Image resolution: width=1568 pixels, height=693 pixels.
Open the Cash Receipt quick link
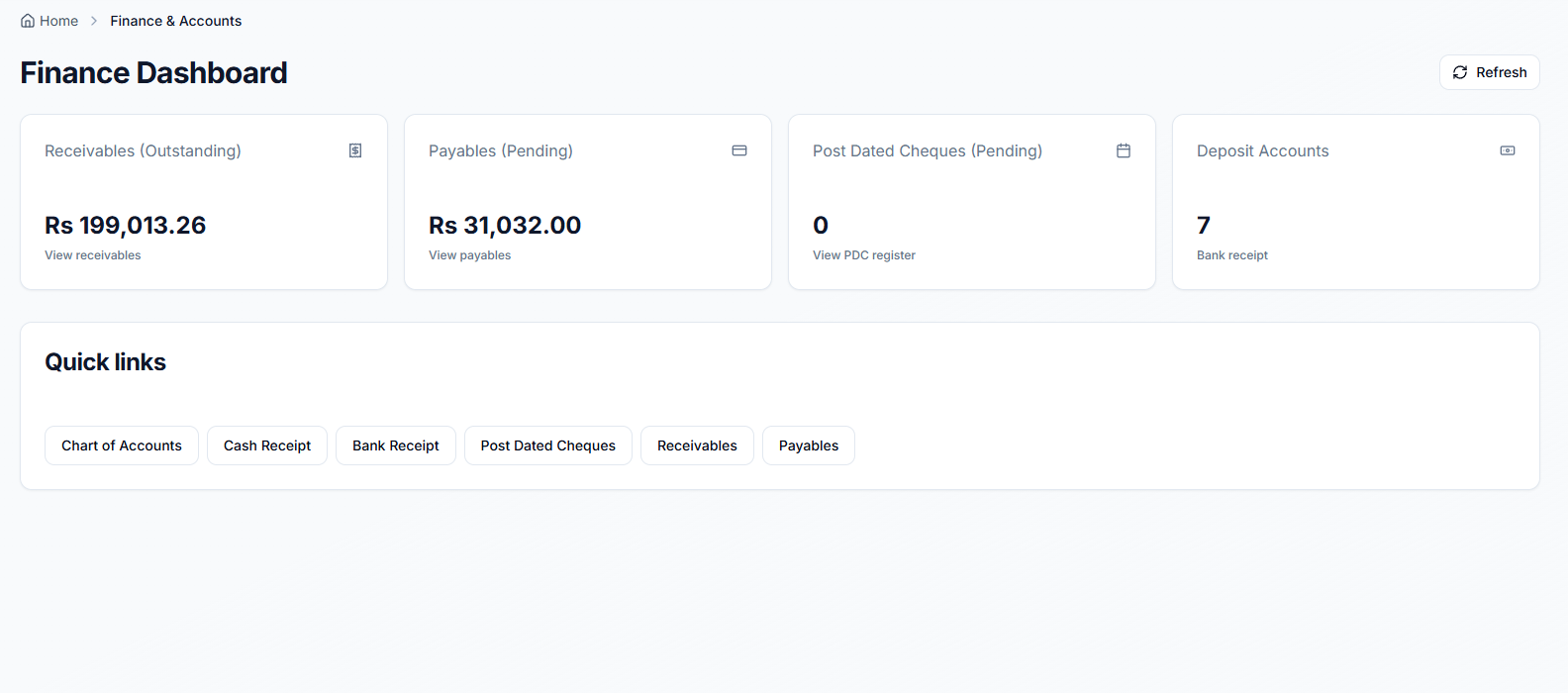pos(267,445)
